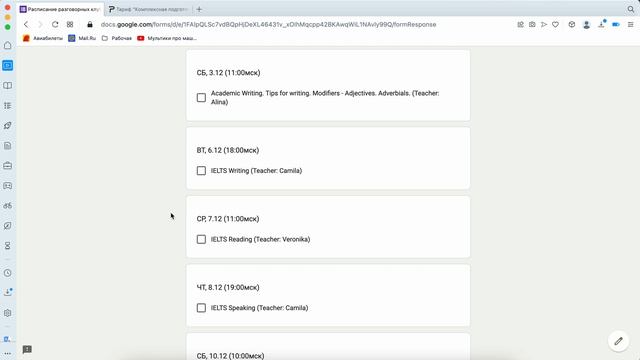Click the IELTS Reading (Teacher: Veronika) label
640x360 pixels.
260,239
